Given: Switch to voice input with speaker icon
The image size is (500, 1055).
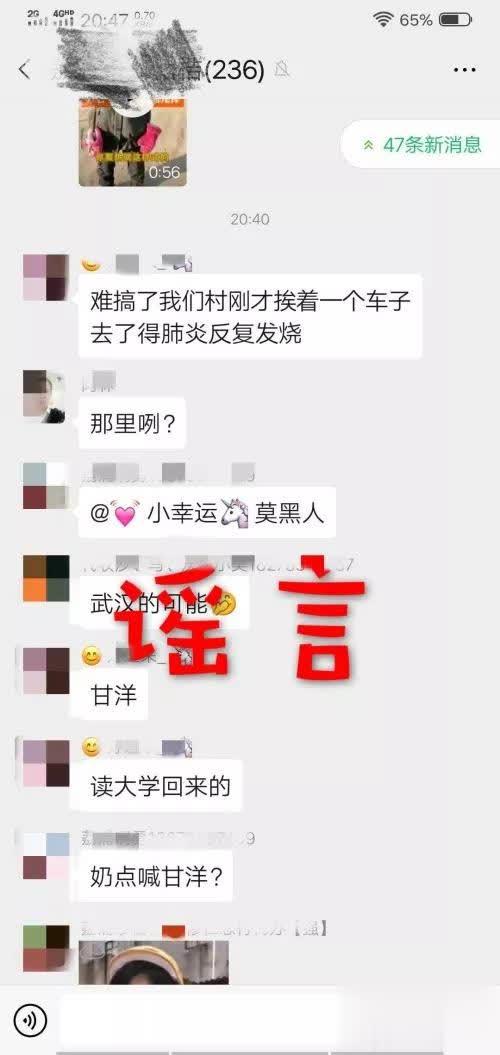Looking at the screenshot, I should (30, 1021).
